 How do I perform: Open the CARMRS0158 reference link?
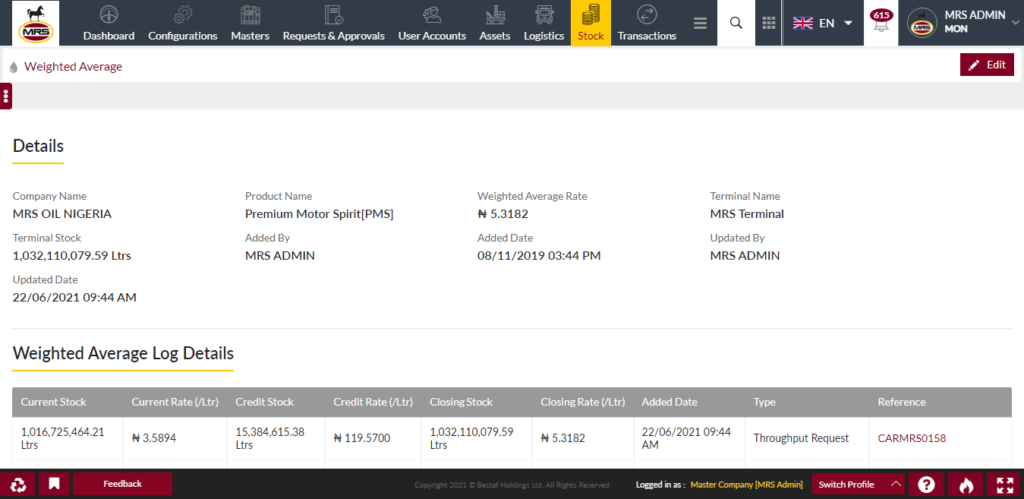(912, 438)
